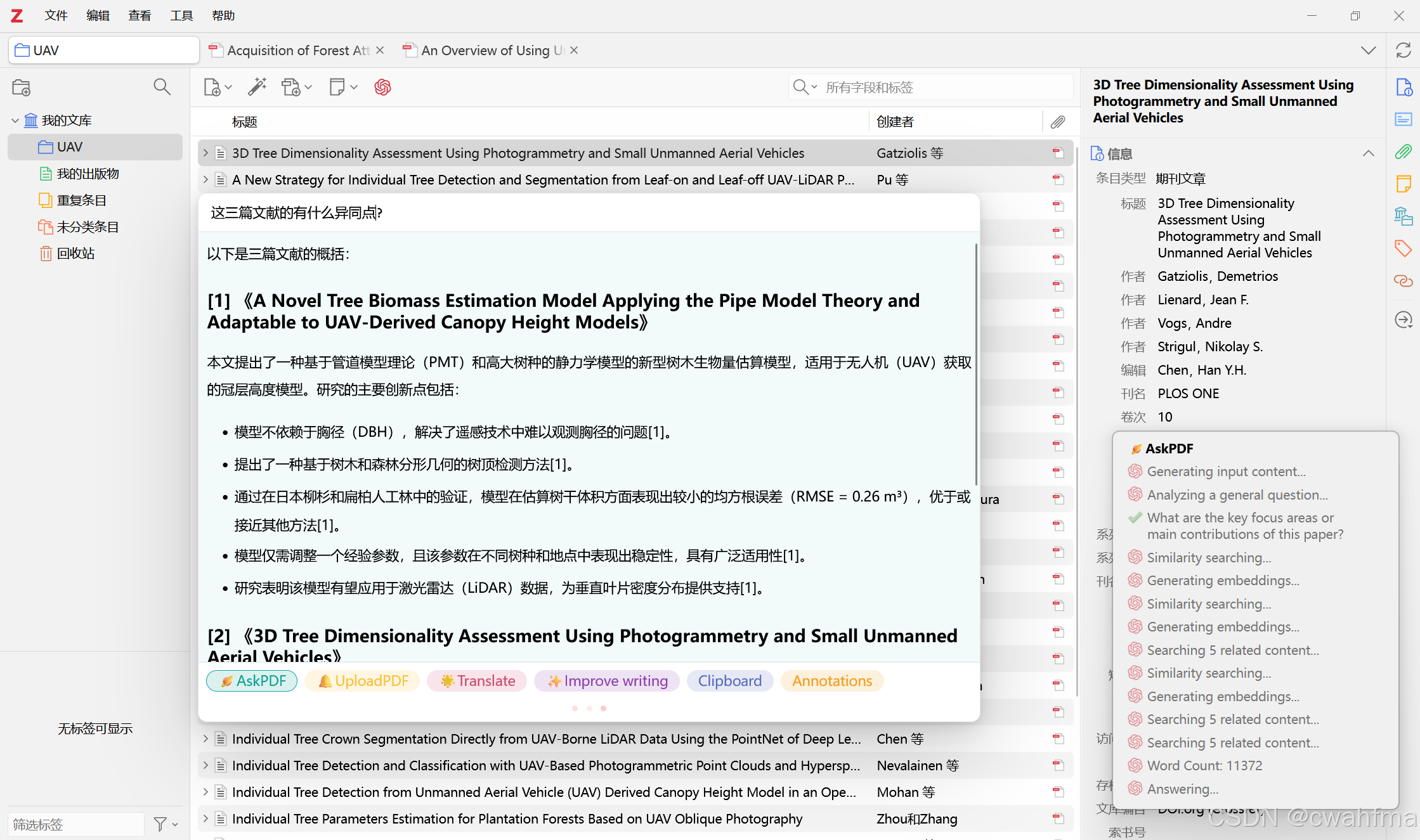Collapse the 信息 info section
The height and width of the screenshot is (840, 1420).
(1368, 153)
